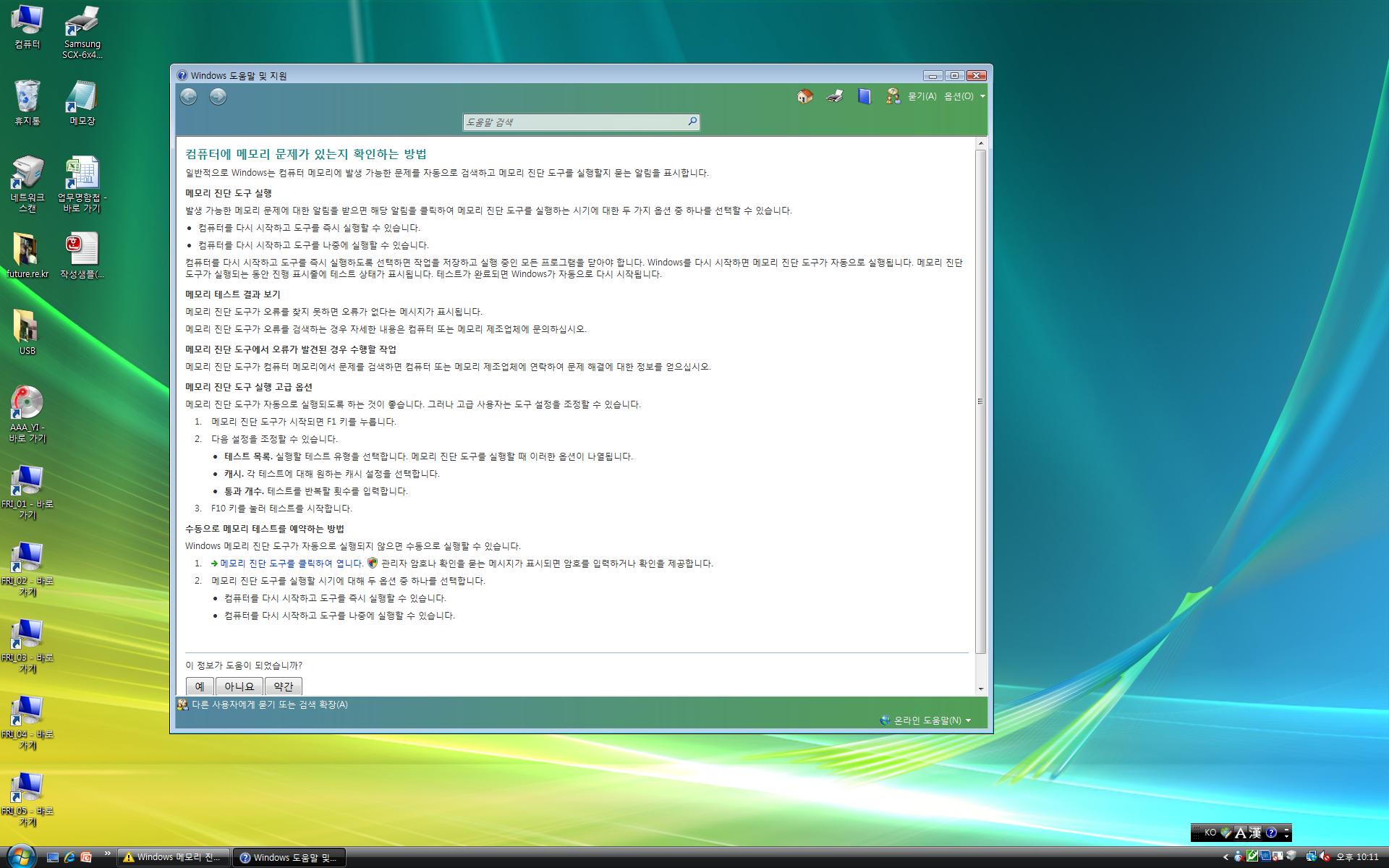Image resolution: width=1389 pixels, height=868 pixels.
Task: Select the 메모장 notepad shortcut
Action: [82, 103]
